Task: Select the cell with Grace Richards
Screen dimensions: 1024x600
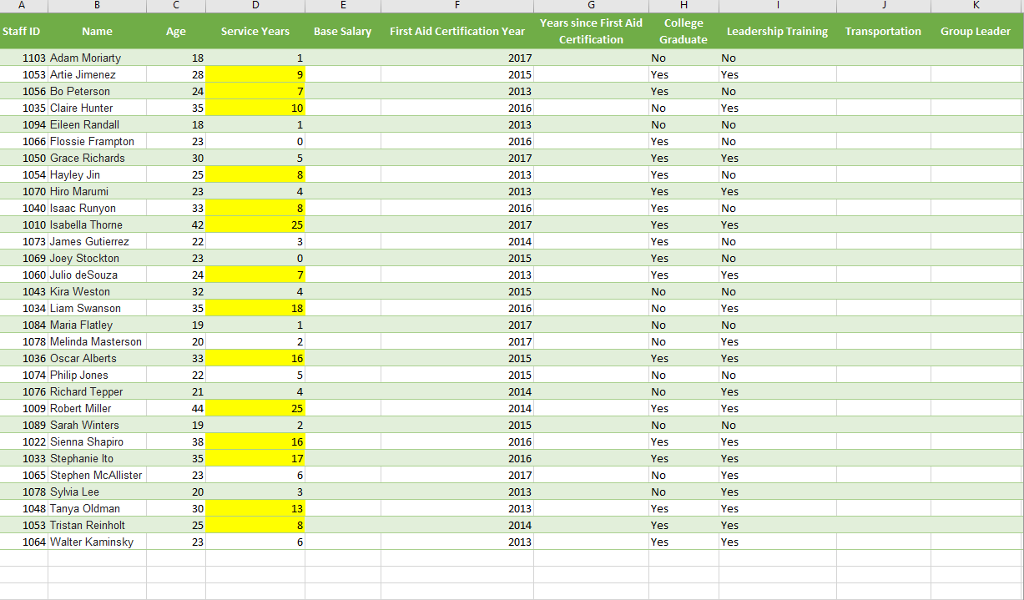Action: pos(97,158)
